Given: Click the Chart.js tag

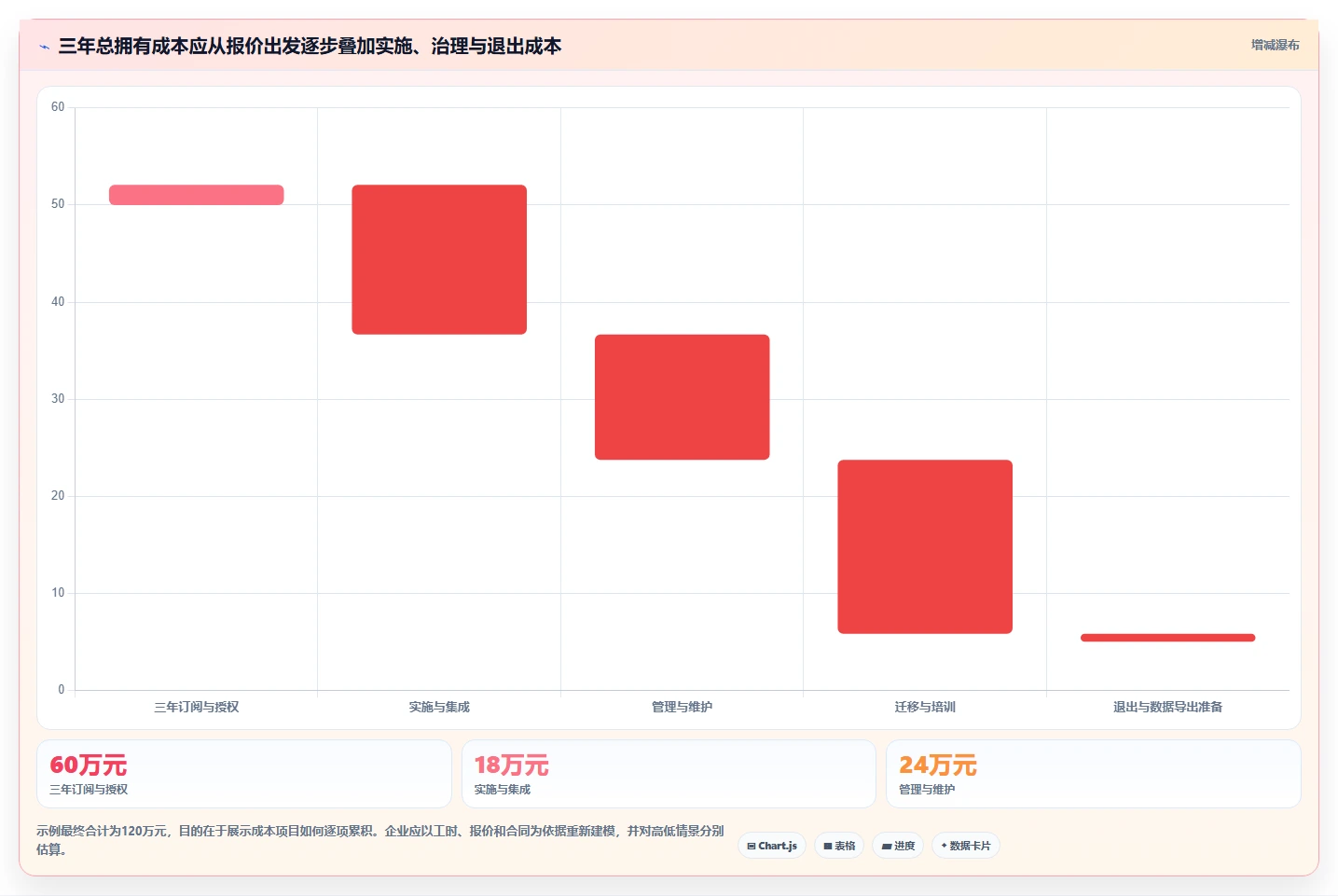Looking at the screenshot, I should (x=772, y=846).
